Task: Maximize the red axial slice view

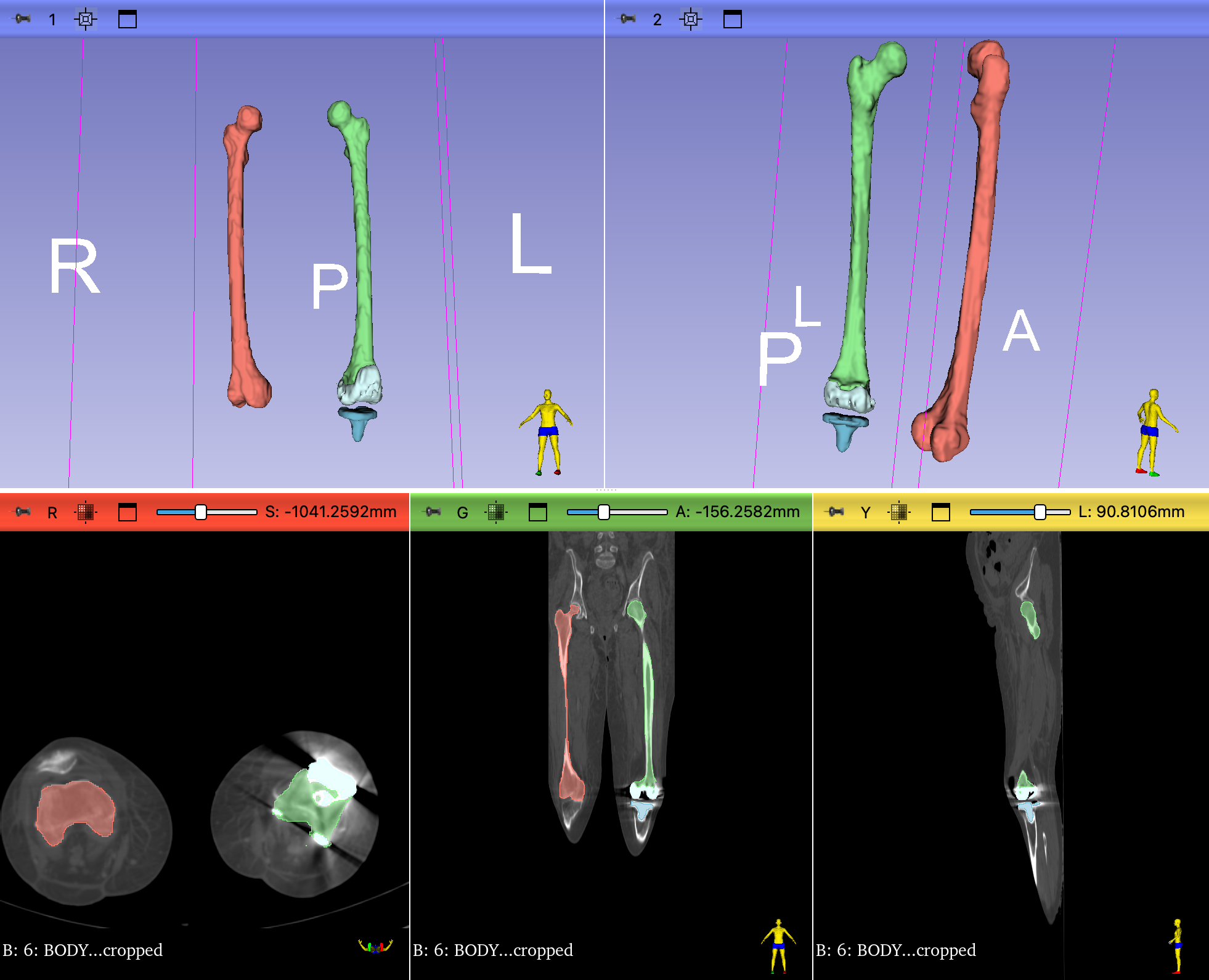Action: 128,512
